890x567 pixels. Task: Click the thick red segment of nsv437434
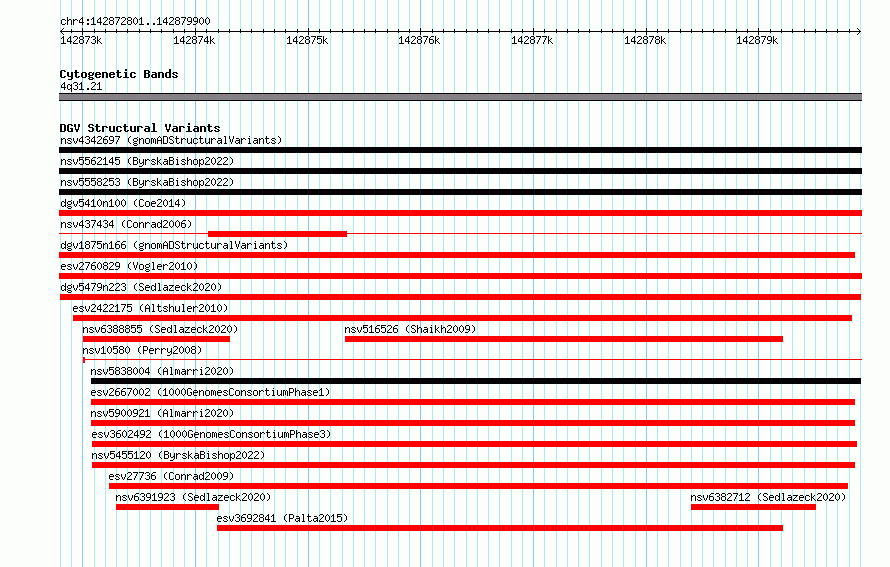(x=278, y=234)
